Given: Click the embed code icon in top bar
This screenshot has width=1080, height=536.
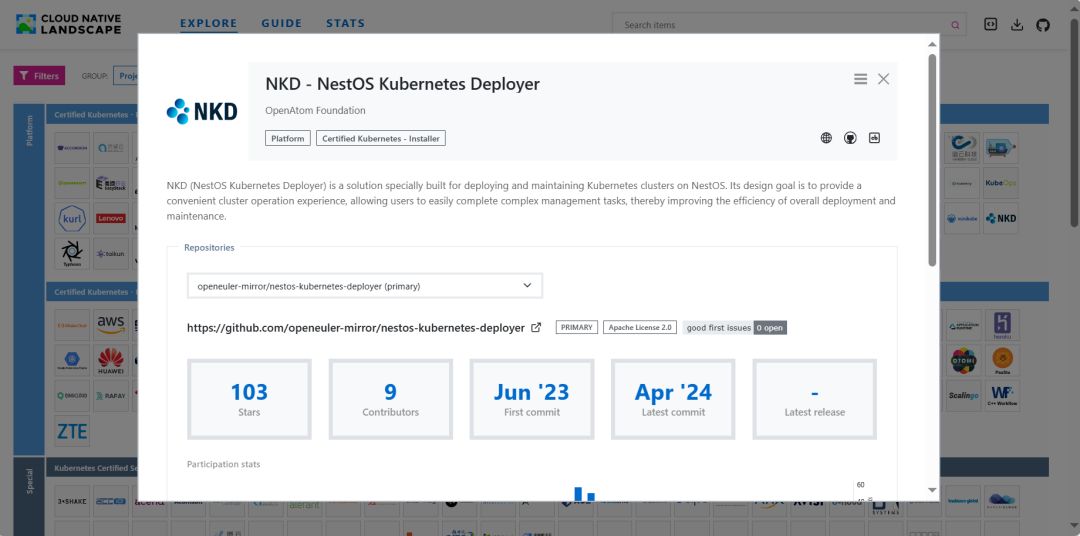Looking at the screenshot, I should pos(991,24).
